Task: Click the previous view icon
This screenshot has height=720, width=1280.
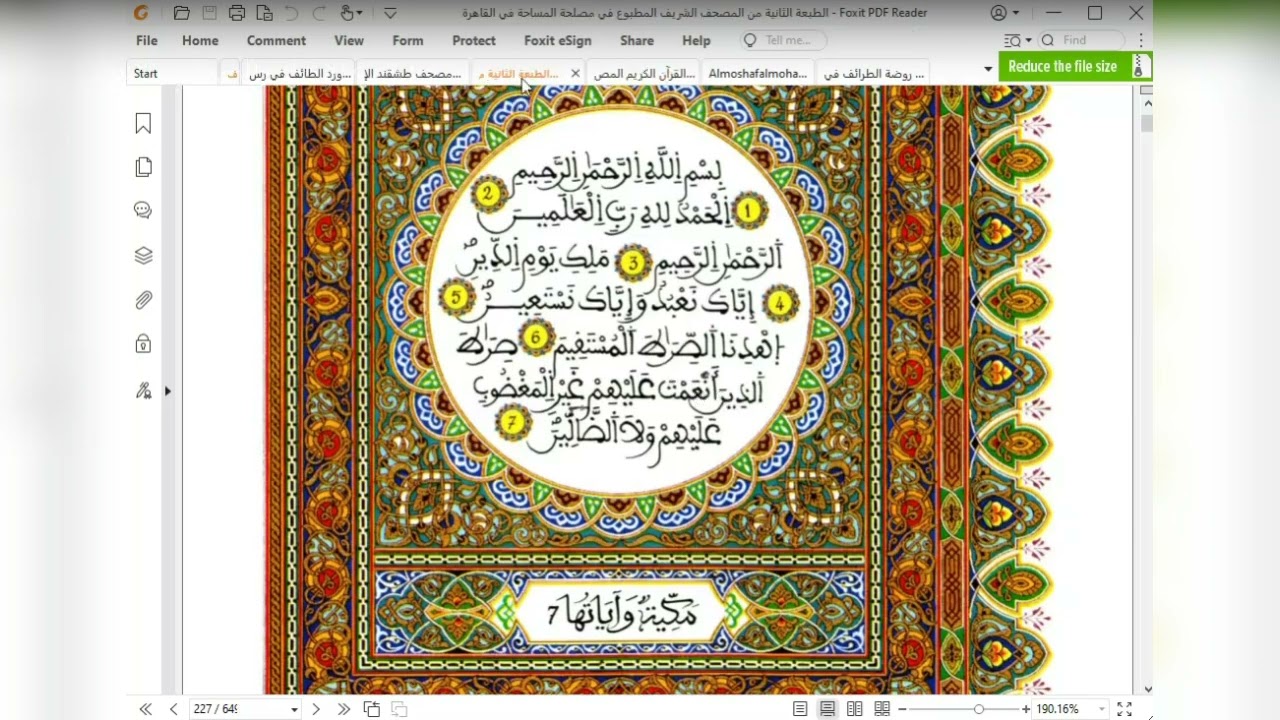Action: 372,709
